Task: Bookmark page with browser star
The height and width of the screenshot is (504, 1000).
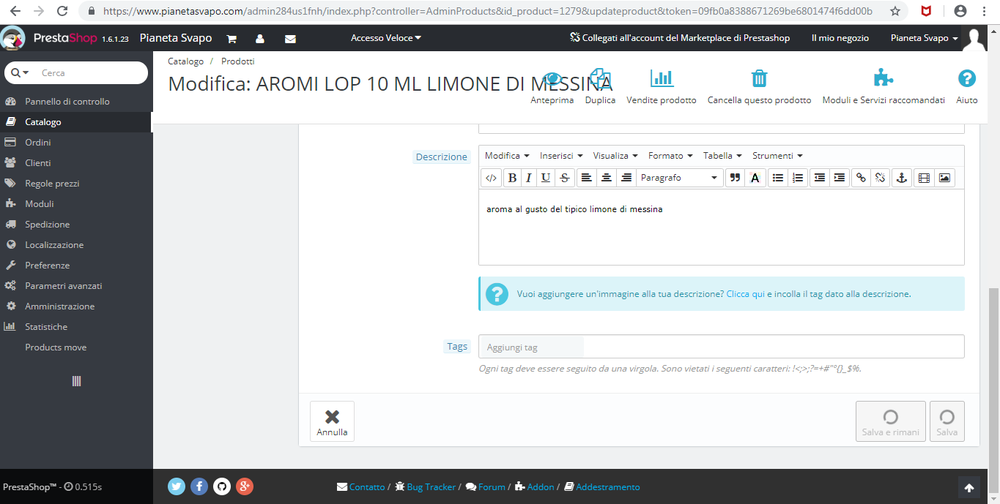Action: tap(895, 11)
